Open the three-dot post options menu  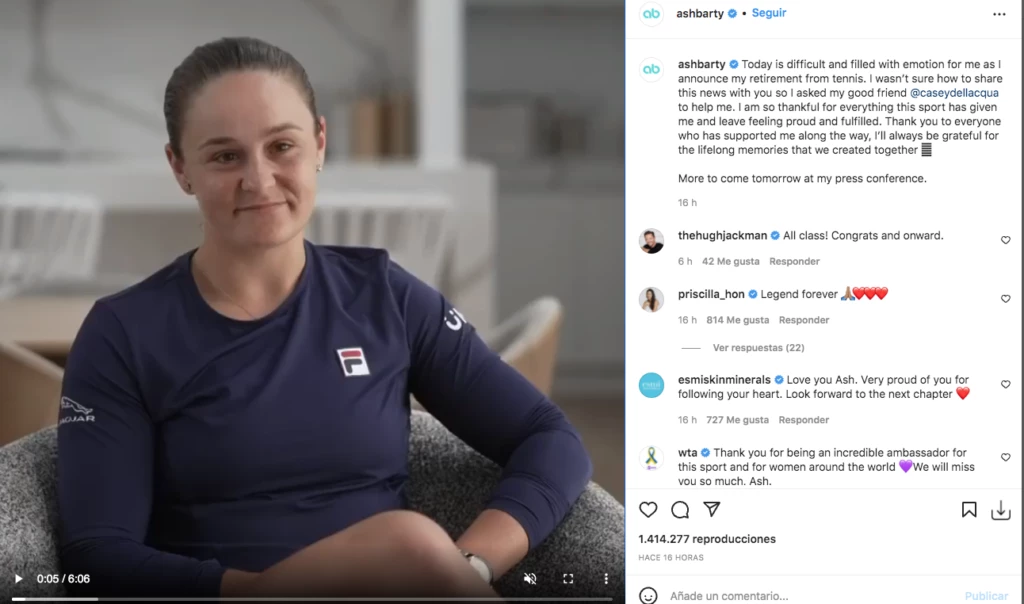click(x=999, y=14)
